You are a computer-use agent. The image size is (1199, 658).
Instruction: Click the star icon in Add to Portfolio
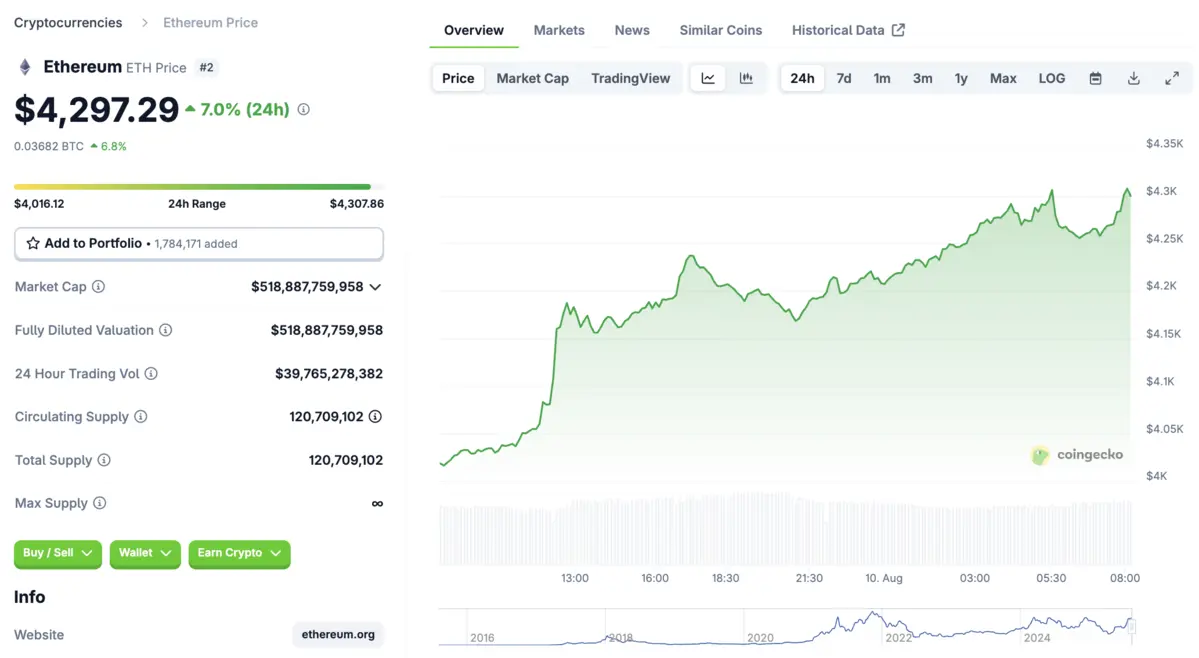[x=33, y=243]
